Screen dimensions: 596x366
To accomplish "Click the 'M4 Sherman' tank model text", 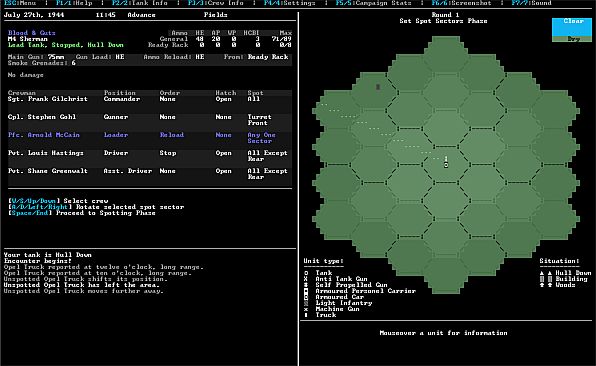I will (28, 39).
